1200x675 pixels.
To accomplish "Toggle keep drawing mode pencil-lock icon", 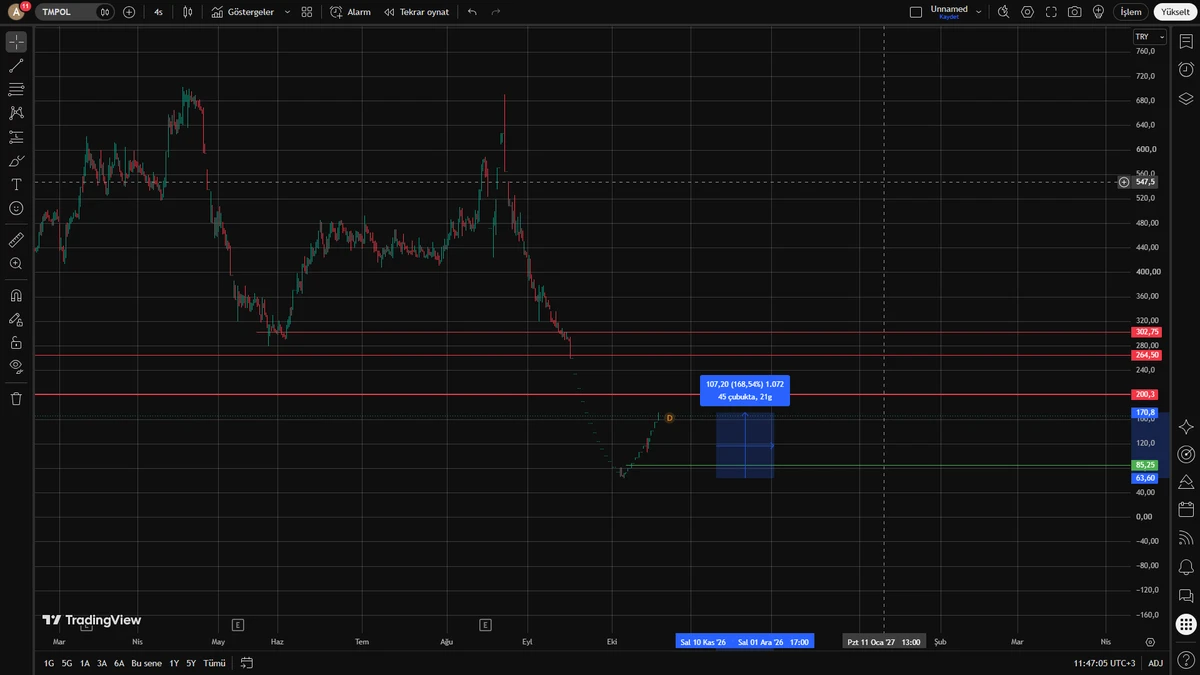I will pos(16,320).
